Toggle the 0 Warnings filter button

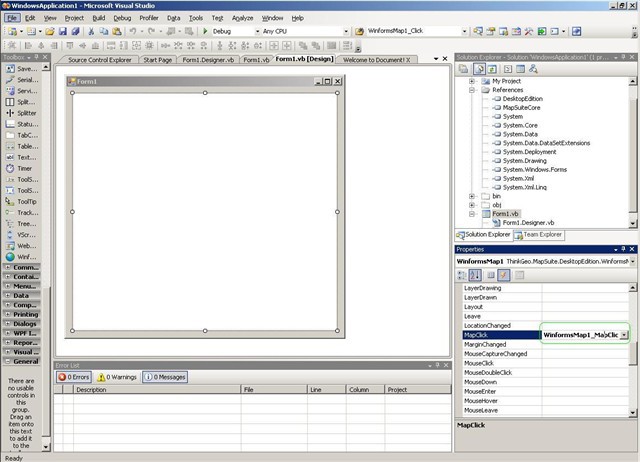[x=117, y=377]
